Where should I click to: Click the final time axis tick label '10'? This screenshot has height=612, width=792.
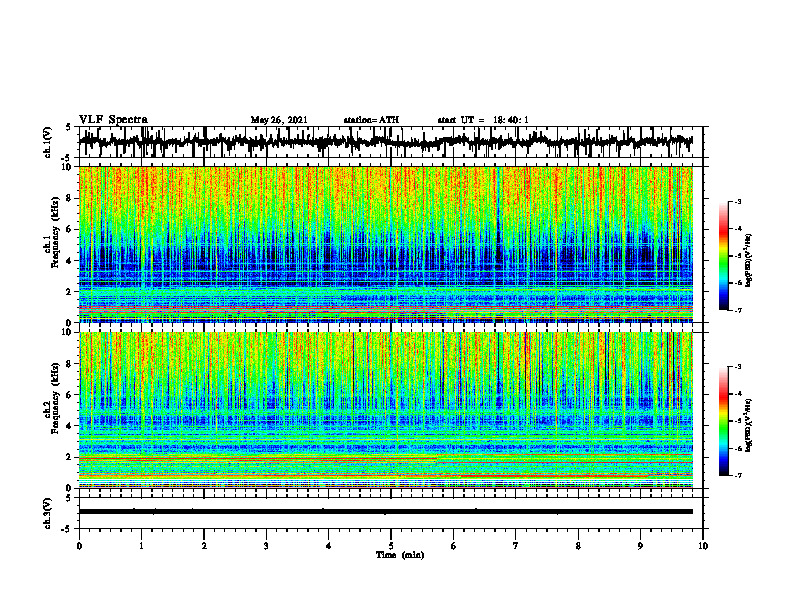point(703,546)
